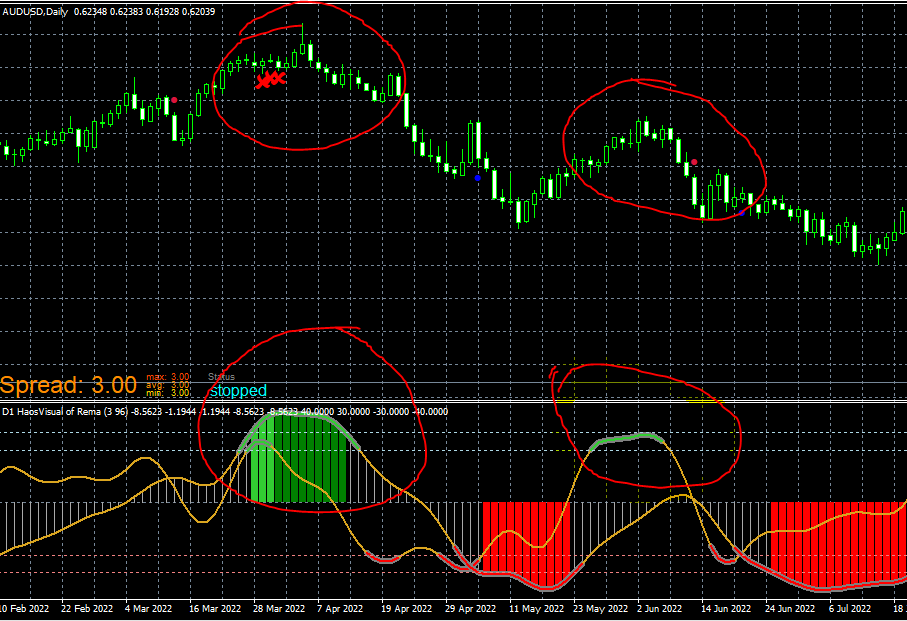Click the cyan 'stopped' status text
Screen dimensions: 907x621
(238, 391)
